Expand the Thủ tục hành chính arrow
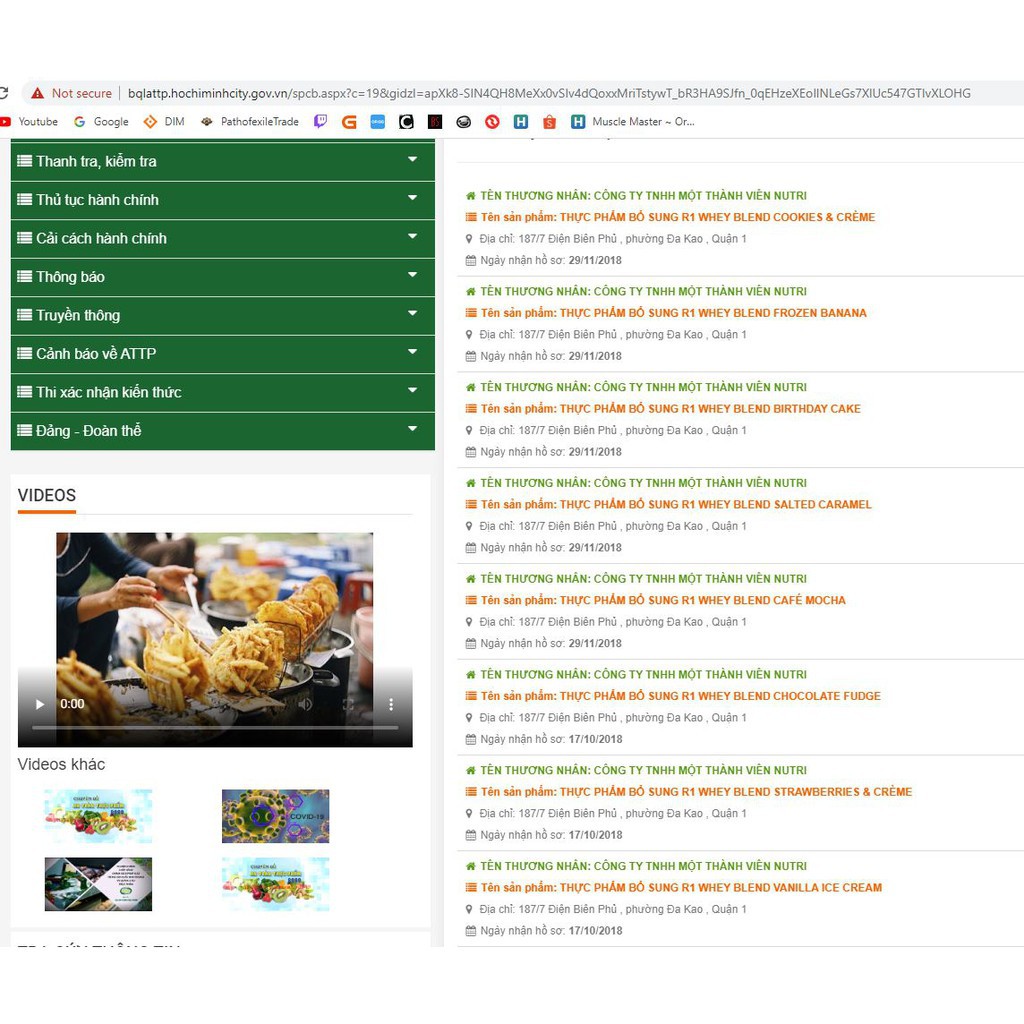Screen dimensions: 1024x1024 (412, 198)
